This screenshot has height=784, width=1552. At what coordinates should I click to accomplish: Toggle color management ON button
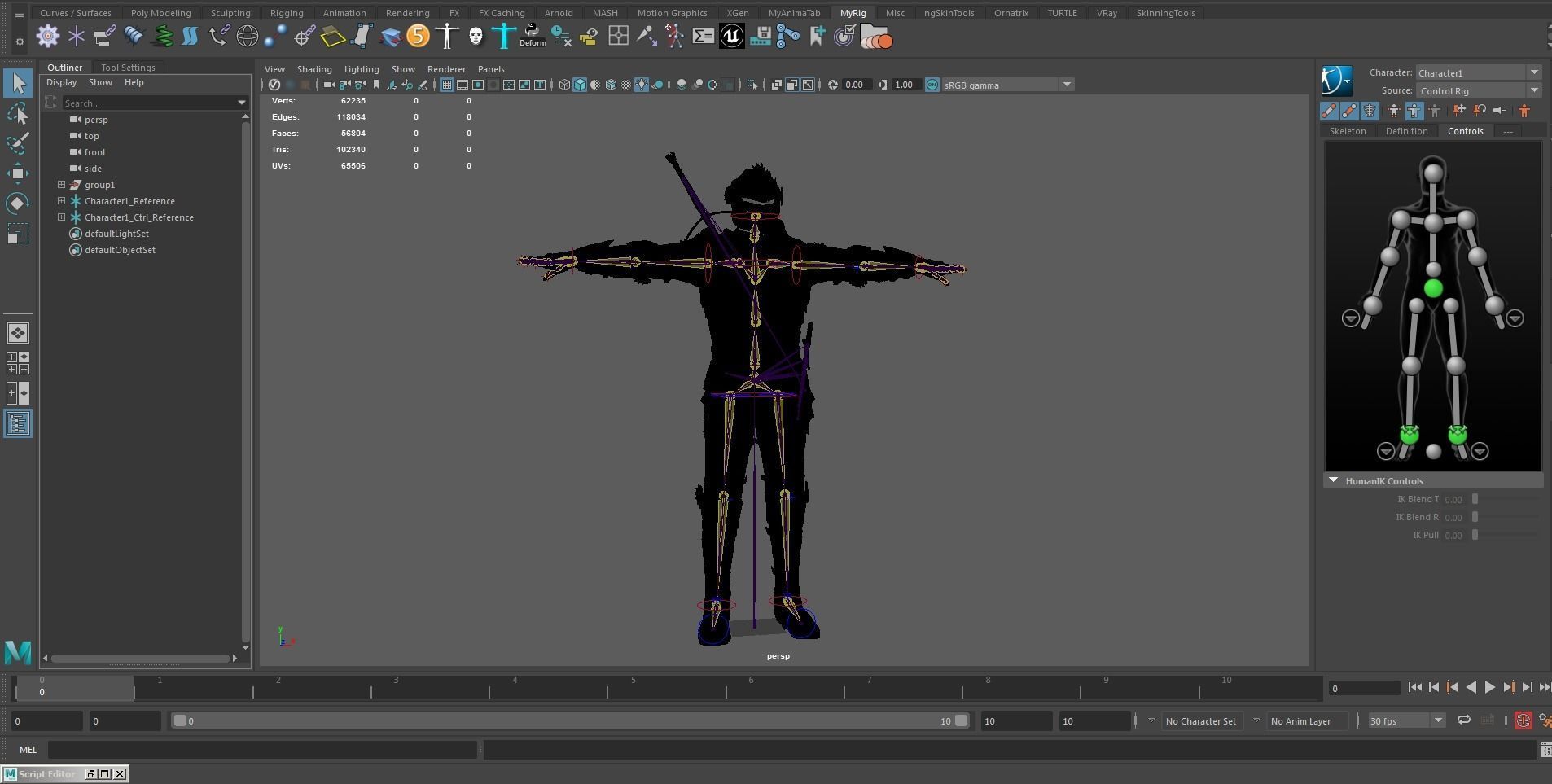(x=932, y=85)
